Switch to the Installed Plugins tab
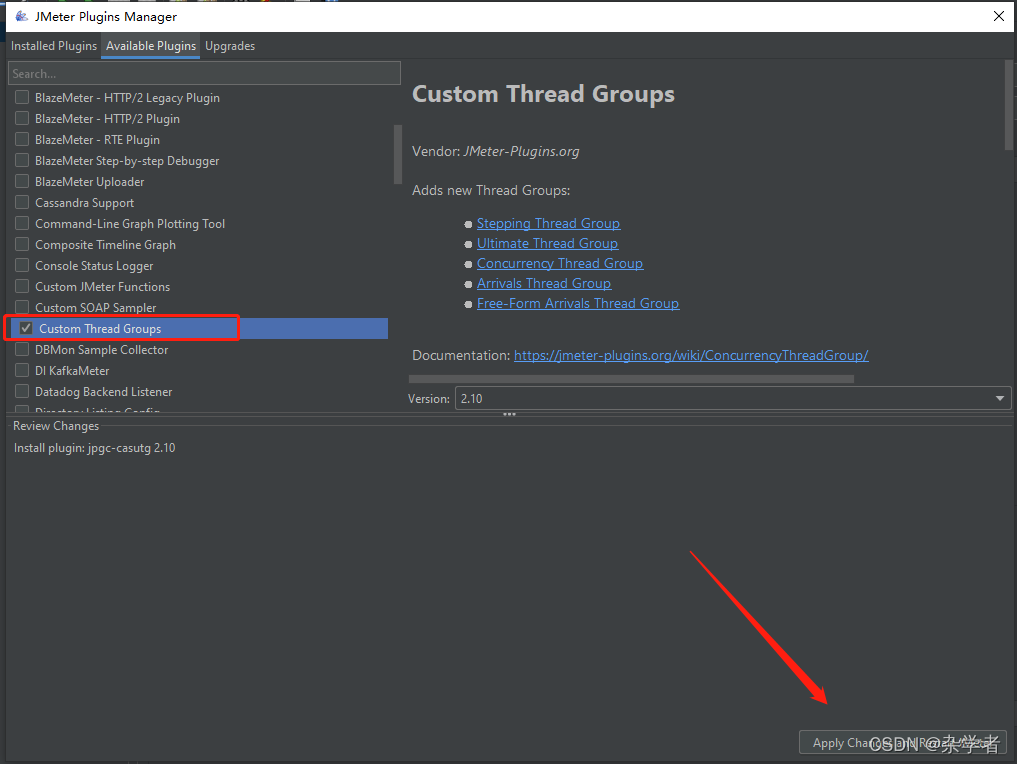 53,46
